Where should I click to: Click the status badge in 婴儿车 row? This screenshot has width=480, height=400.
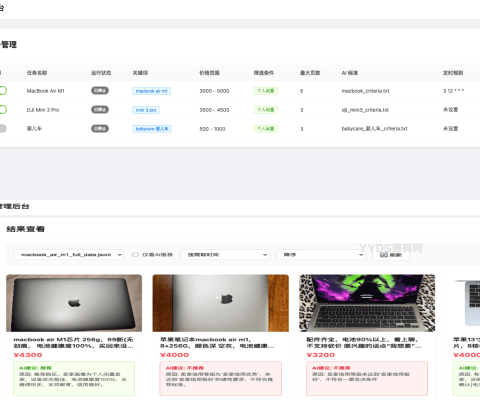pyautogui.click(x=100, y=129)
